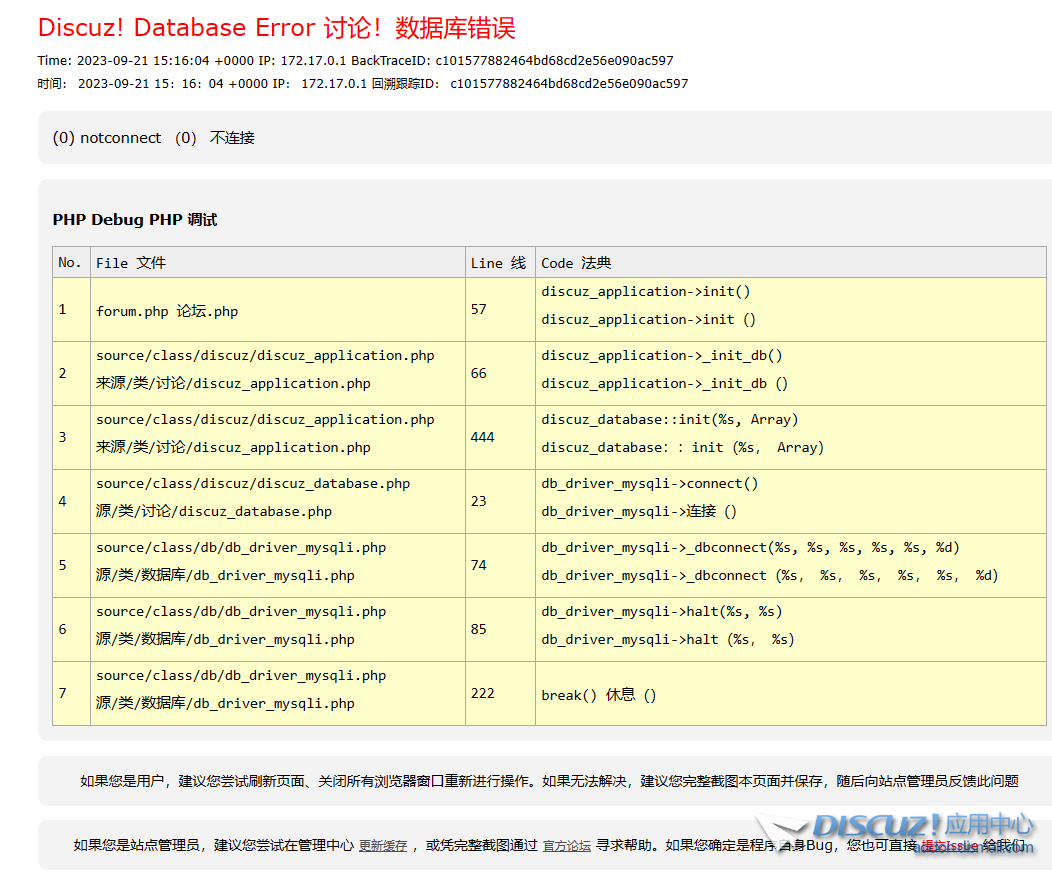Click the PHP Debug section heading
The width and height of the screenshot is (1052, 873).
point(135,220)
